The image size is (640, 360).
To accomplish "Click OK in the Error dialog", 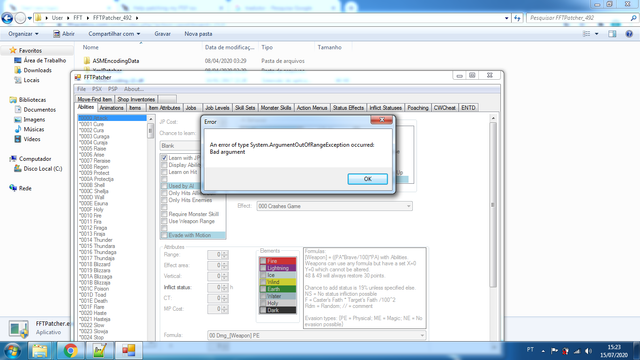I will tap(367, 179).
